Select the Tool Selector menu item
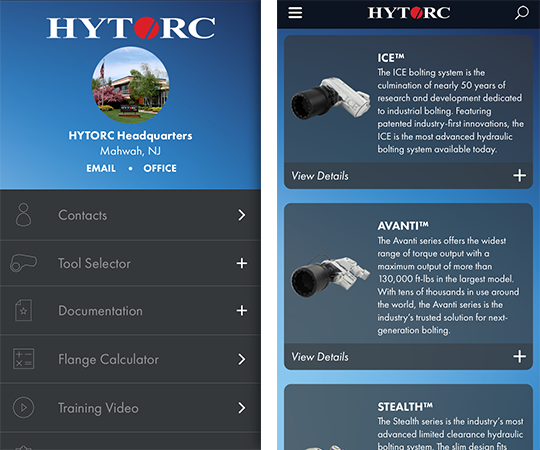The image size is (540, 450). tap(130, 263)
